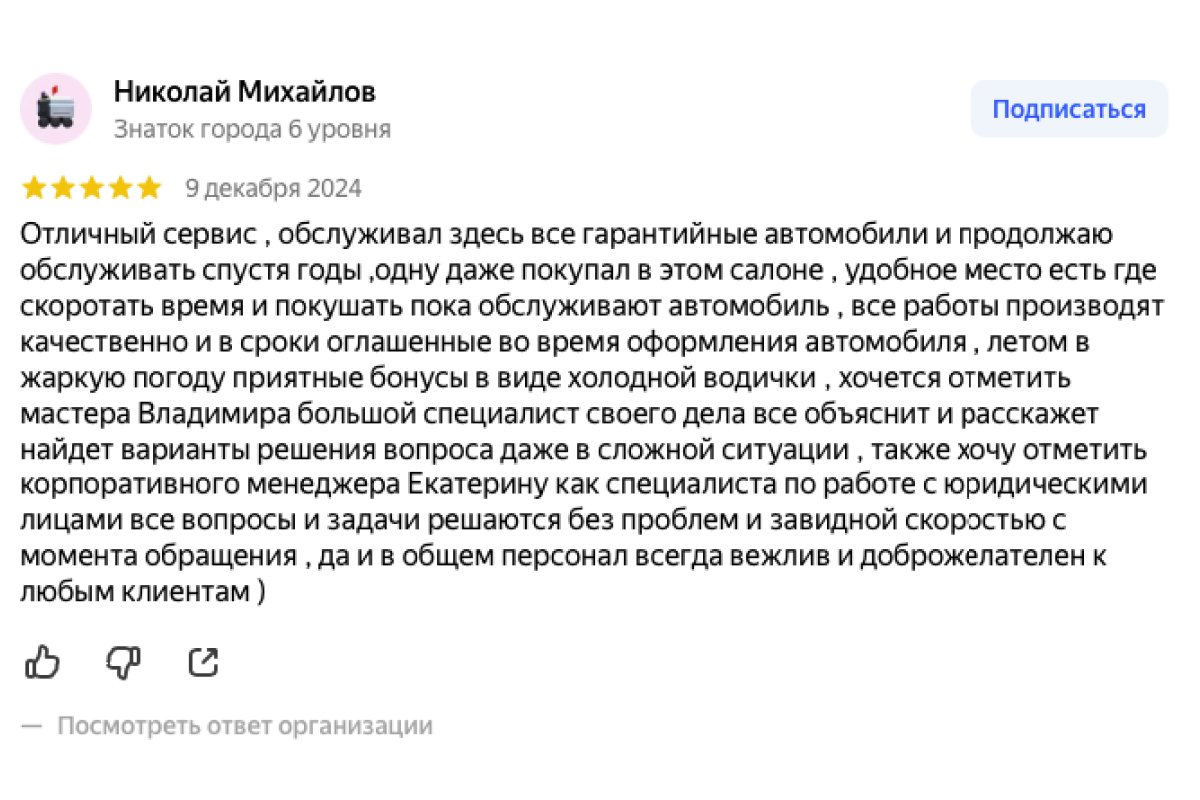The image size is (1200, 800).
Task: Click the first yellow rating star
Action: 34,188
